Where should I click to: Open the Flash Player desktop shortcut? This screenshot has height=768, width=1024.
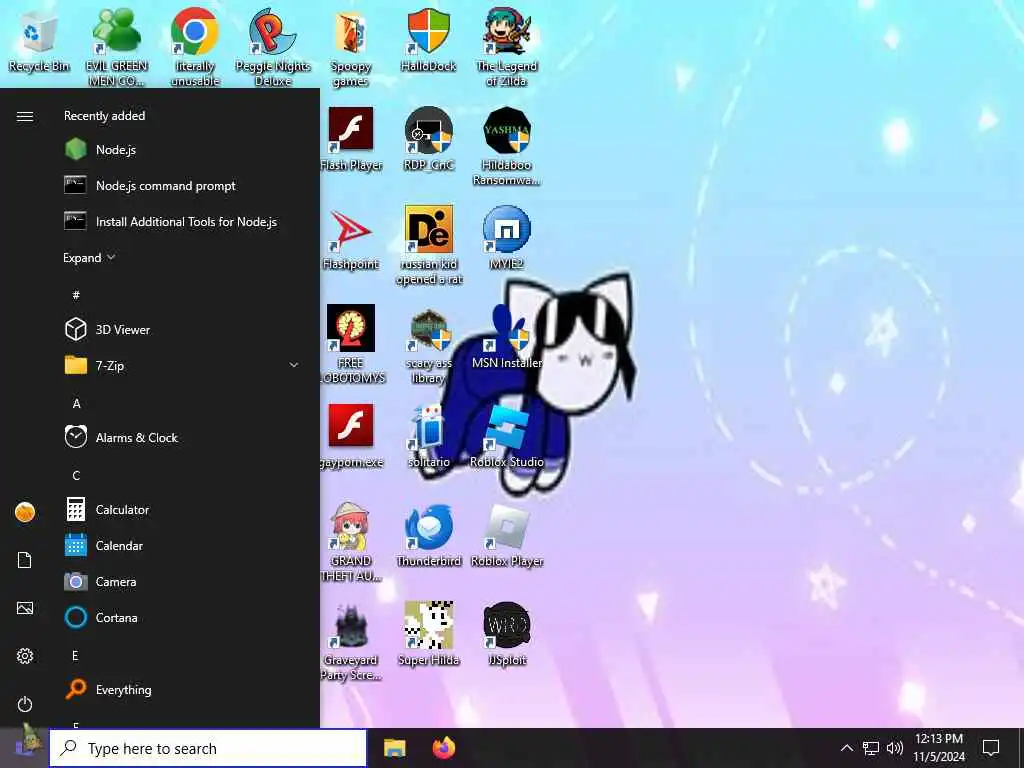(x=351, y=139)
